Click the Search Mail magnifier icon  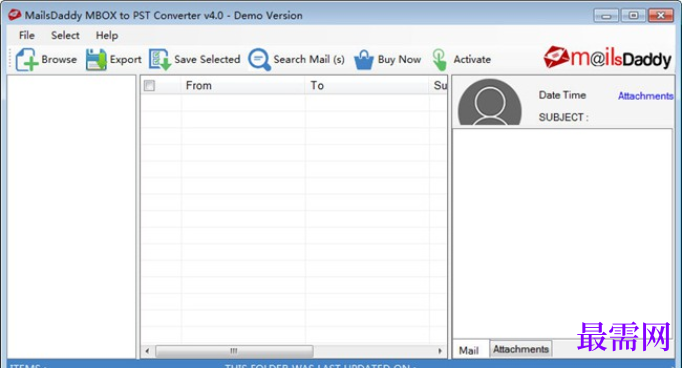pyautogui.click(x=259, y=59)
